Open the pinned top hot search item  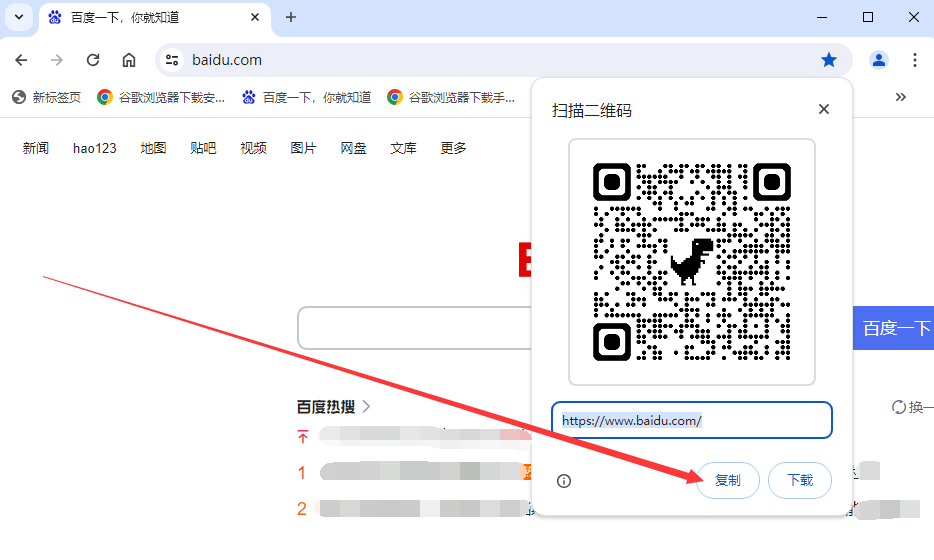[413, 437]
